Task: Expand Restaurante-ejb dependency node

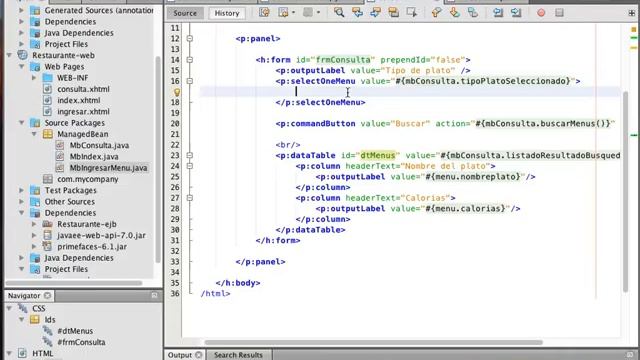Action: click(34, 224)
